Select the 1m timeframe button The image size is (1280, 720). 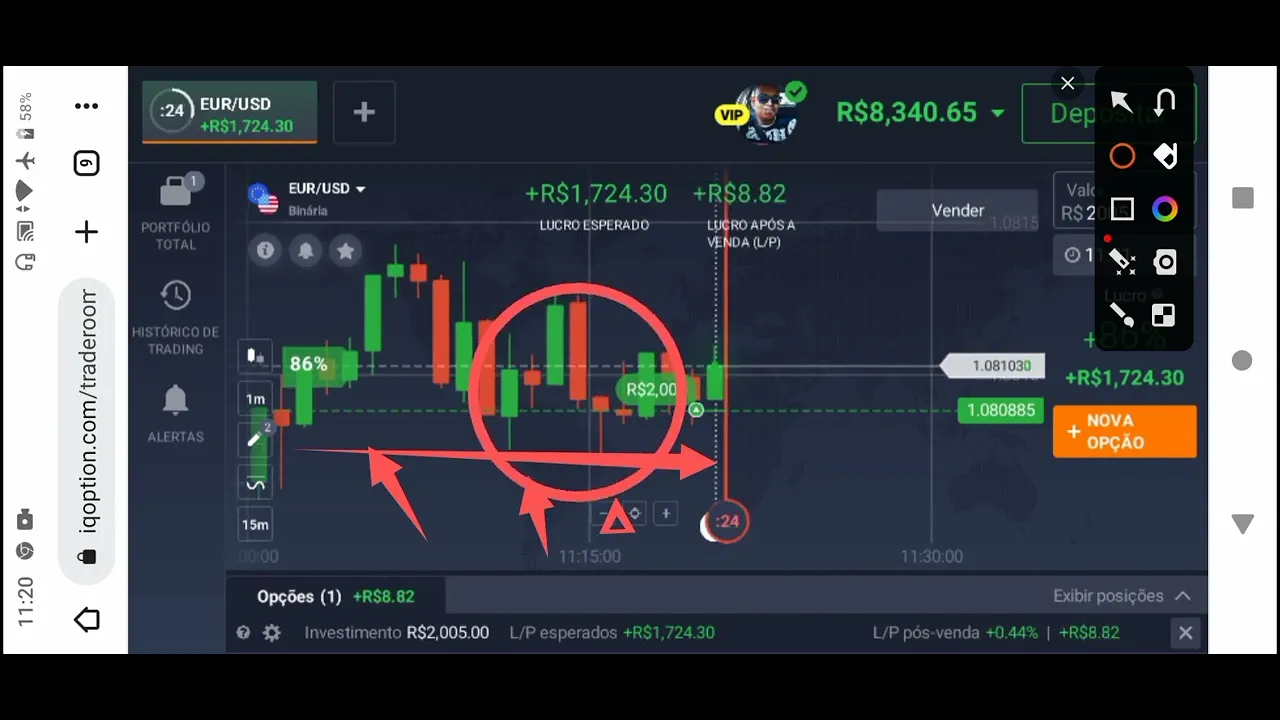[x=255, y=399]
